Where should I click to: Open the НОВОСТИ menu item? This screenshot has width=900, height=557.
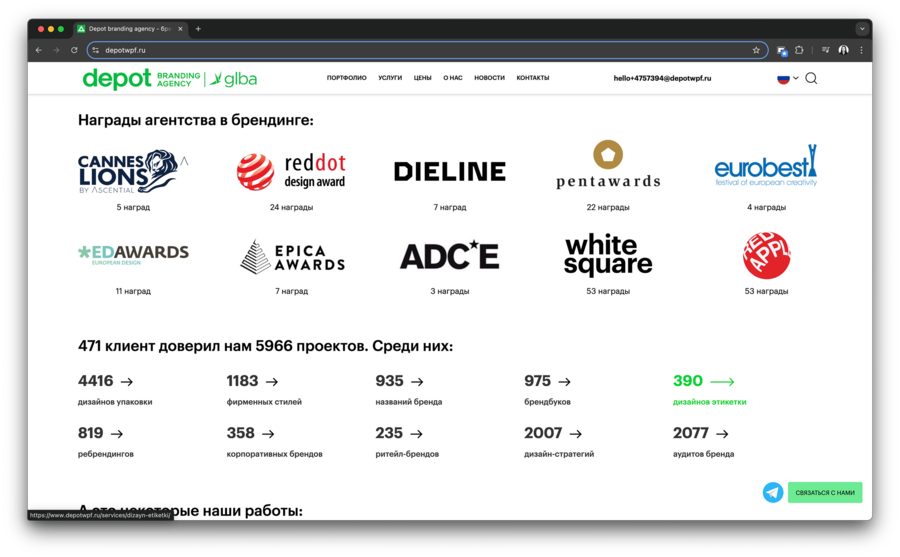click(489, 78)
